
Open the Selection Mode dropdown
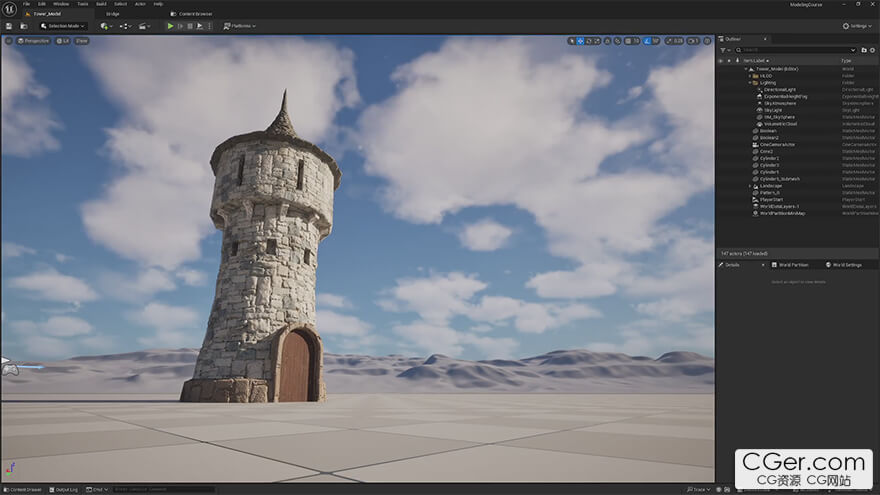[x=62, y=26]
